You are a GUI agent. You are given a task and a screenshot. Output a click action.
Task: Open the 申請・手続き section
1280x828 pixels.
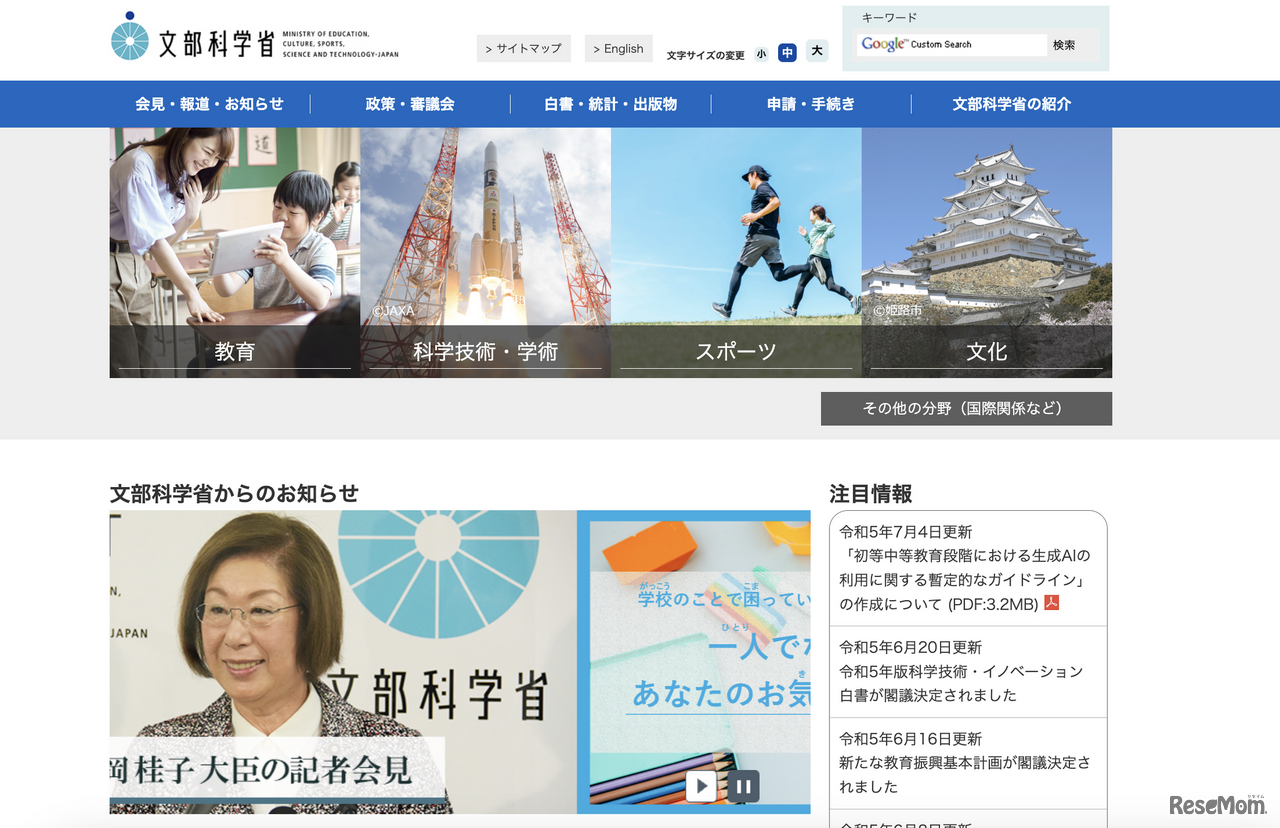pos(810,103)
